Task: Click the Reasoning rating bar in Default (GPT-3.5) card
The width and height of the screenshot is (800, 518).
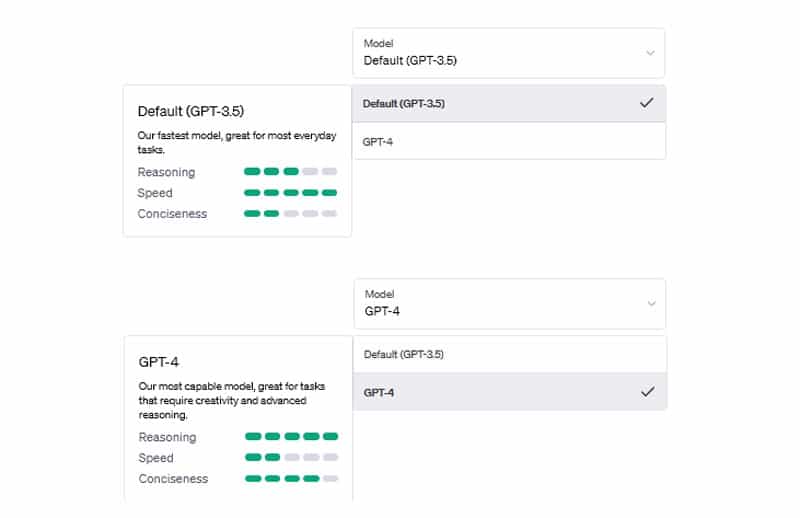Action: coord(290,171)
